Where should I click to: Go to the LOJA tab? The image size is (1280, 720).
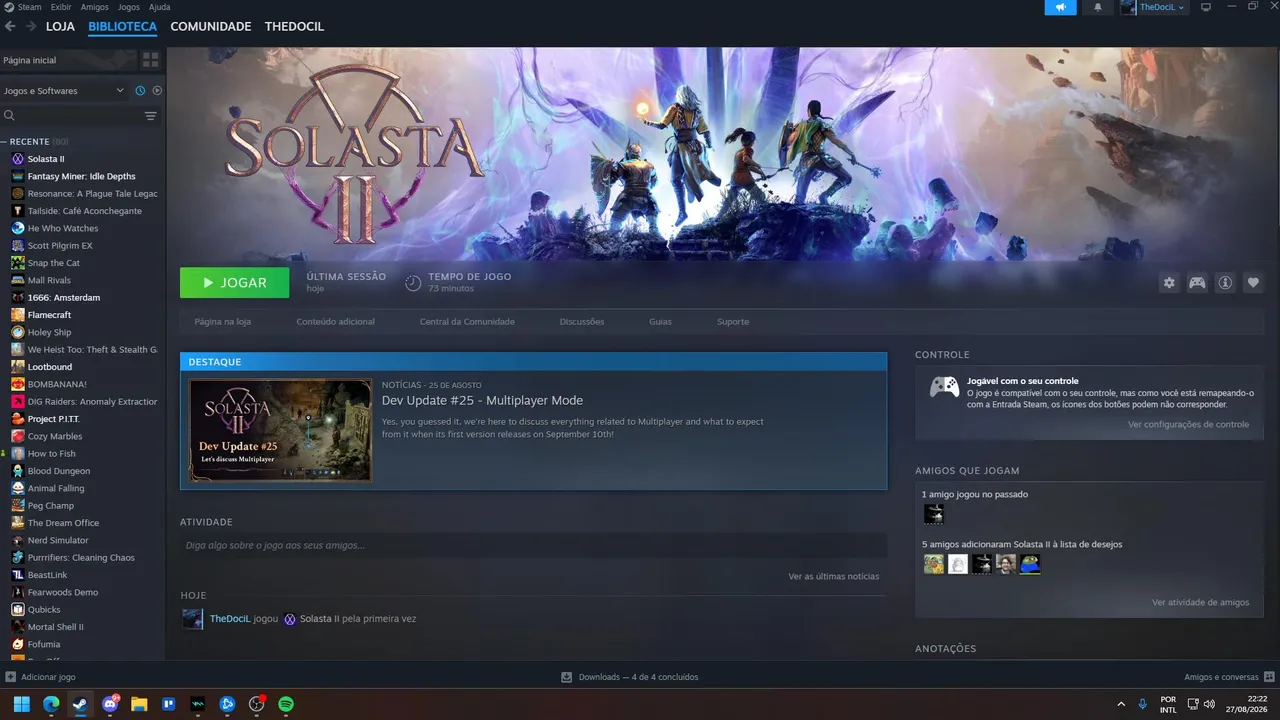tap(60, 26)
